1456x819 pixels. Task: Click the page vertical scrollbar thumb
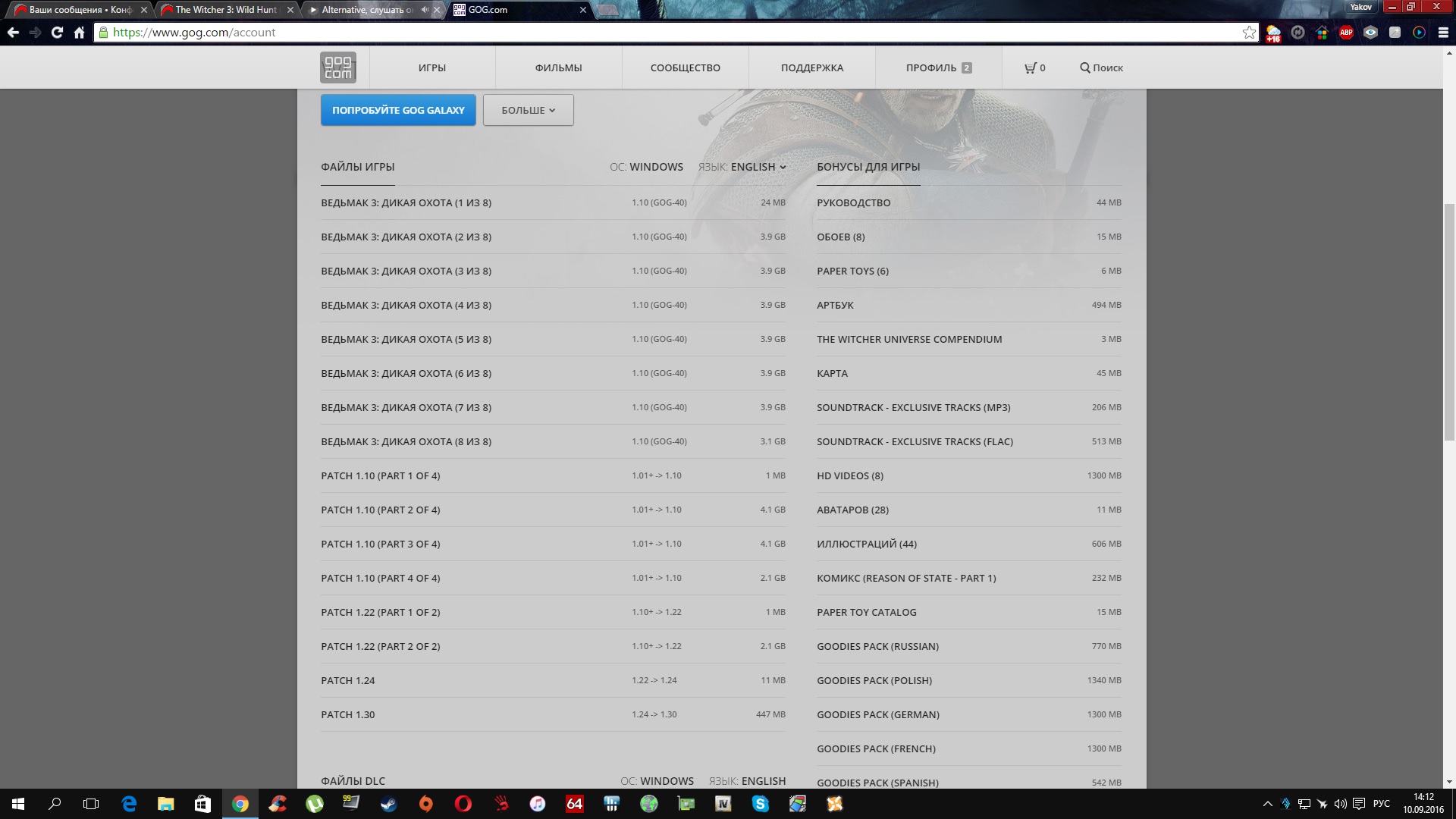point(1449,322)
